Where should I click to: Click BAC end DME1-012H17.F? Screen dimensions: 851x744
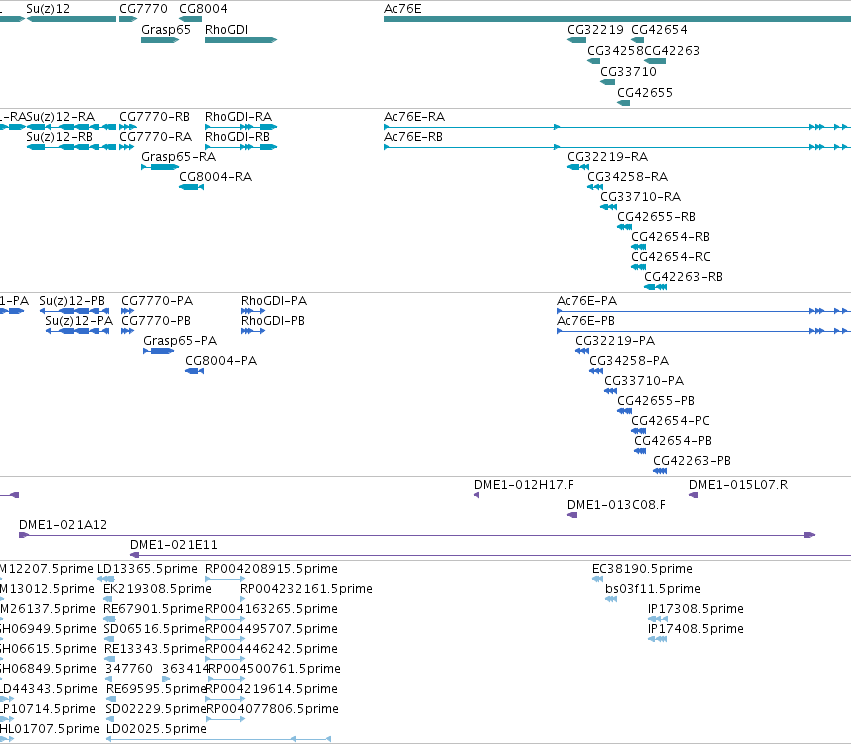524,485
